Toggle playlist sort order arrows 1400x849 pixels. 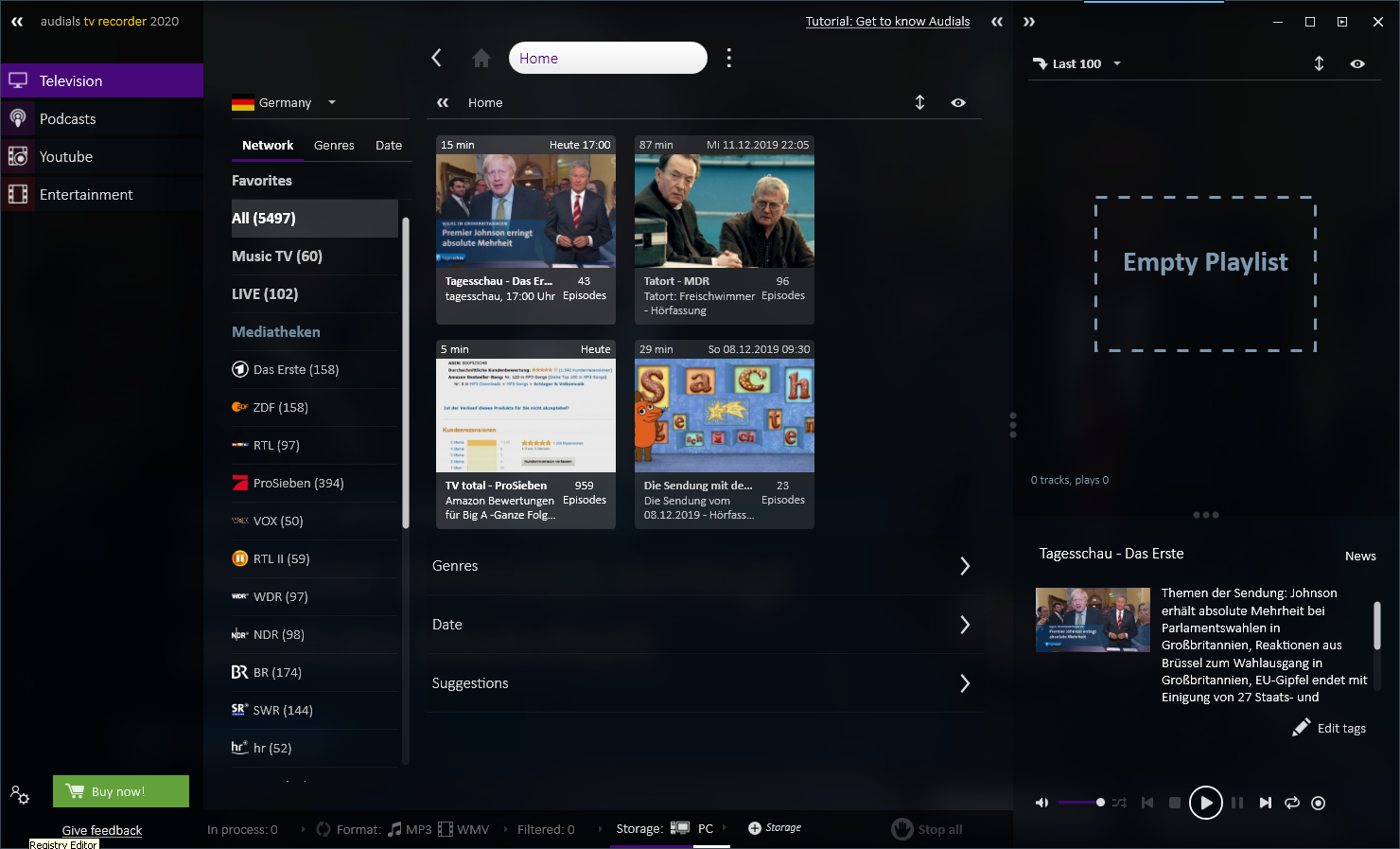(1319, 63)
